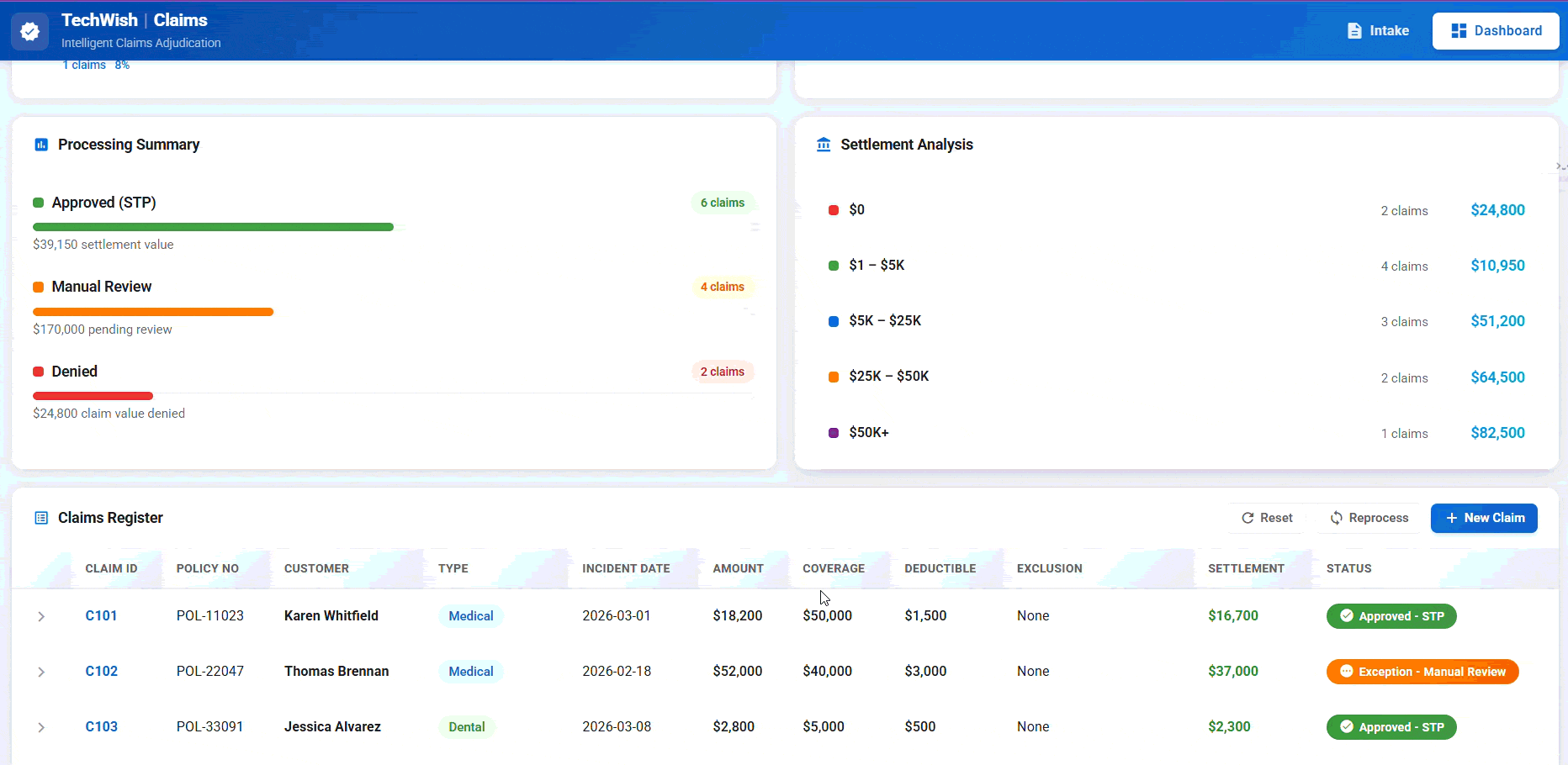Screen dimensions: 1568x765
Task: Click the TechWish verified badge logo
Action: click(x=29, y=31)
